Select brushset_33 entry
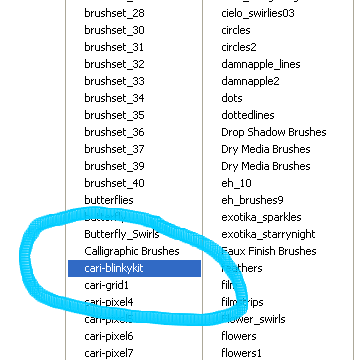The image size is (360, 360). click(x=114, y=81)
